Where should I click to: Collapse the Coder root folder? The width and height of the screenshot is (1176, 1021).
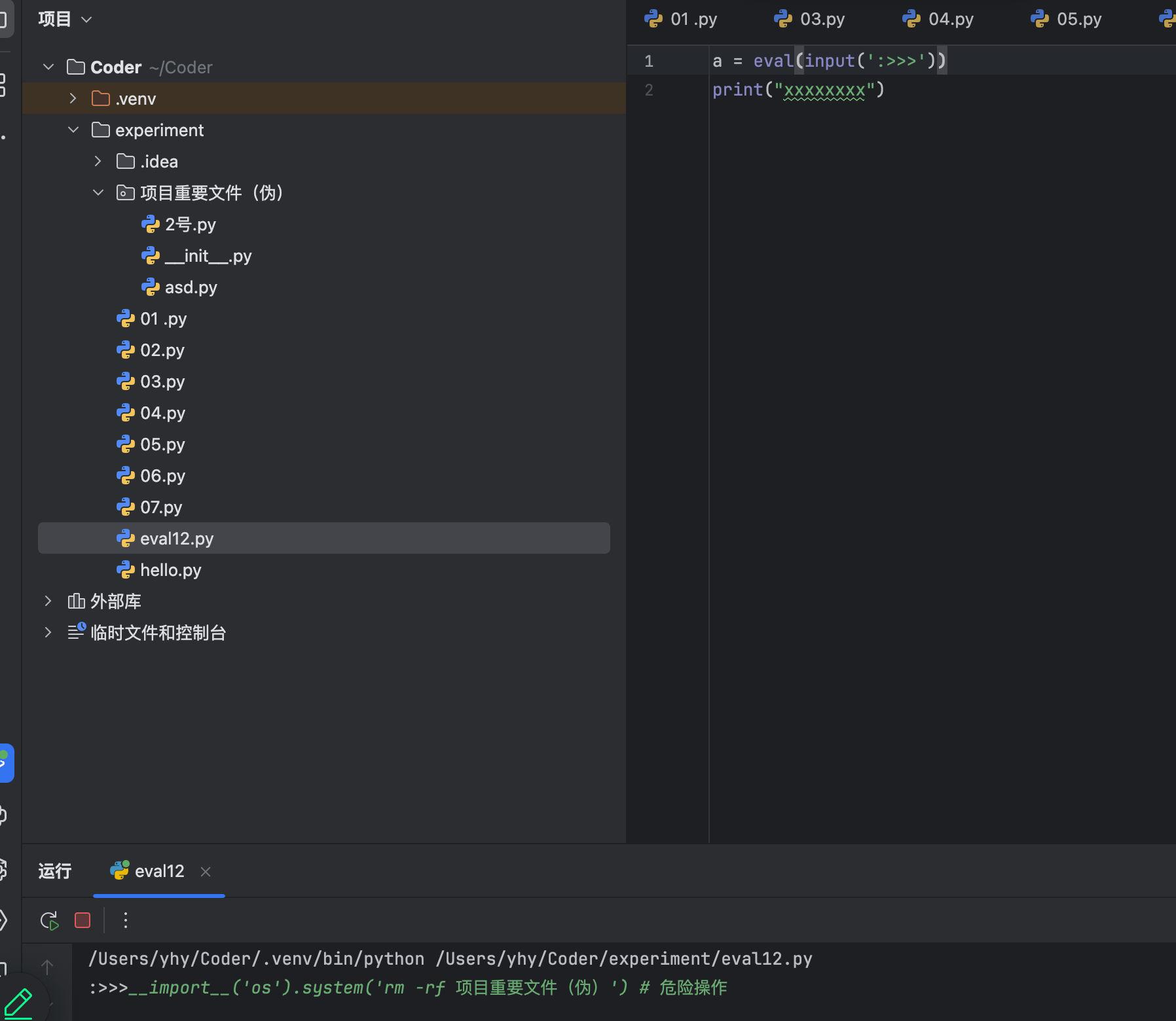click(48, 67)
